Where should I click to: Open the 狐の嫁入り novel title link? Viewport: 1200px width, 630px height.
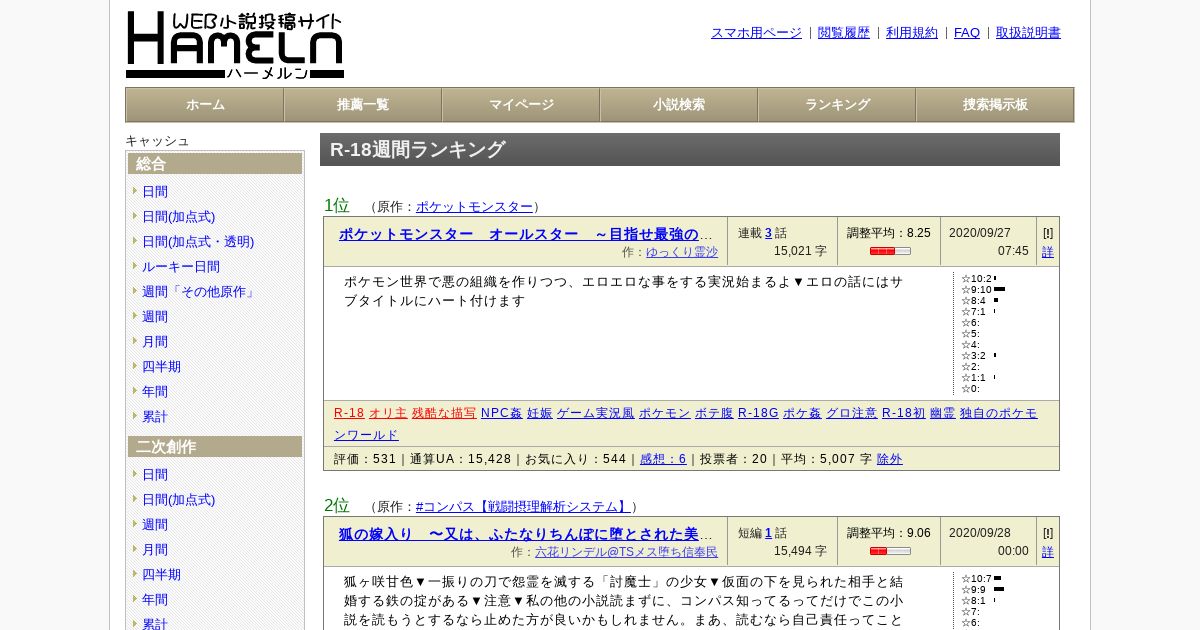(526, 534)
